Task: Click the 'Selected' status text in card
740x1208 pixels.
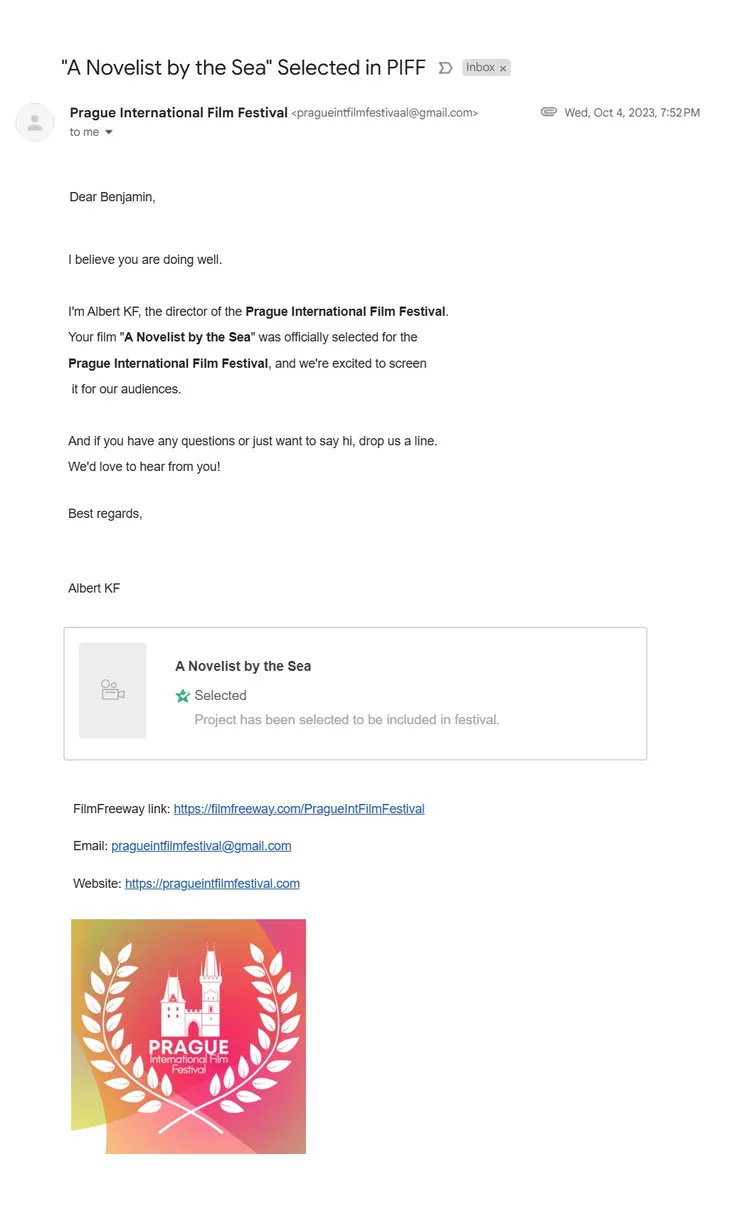Action: (x=220, y=696)
